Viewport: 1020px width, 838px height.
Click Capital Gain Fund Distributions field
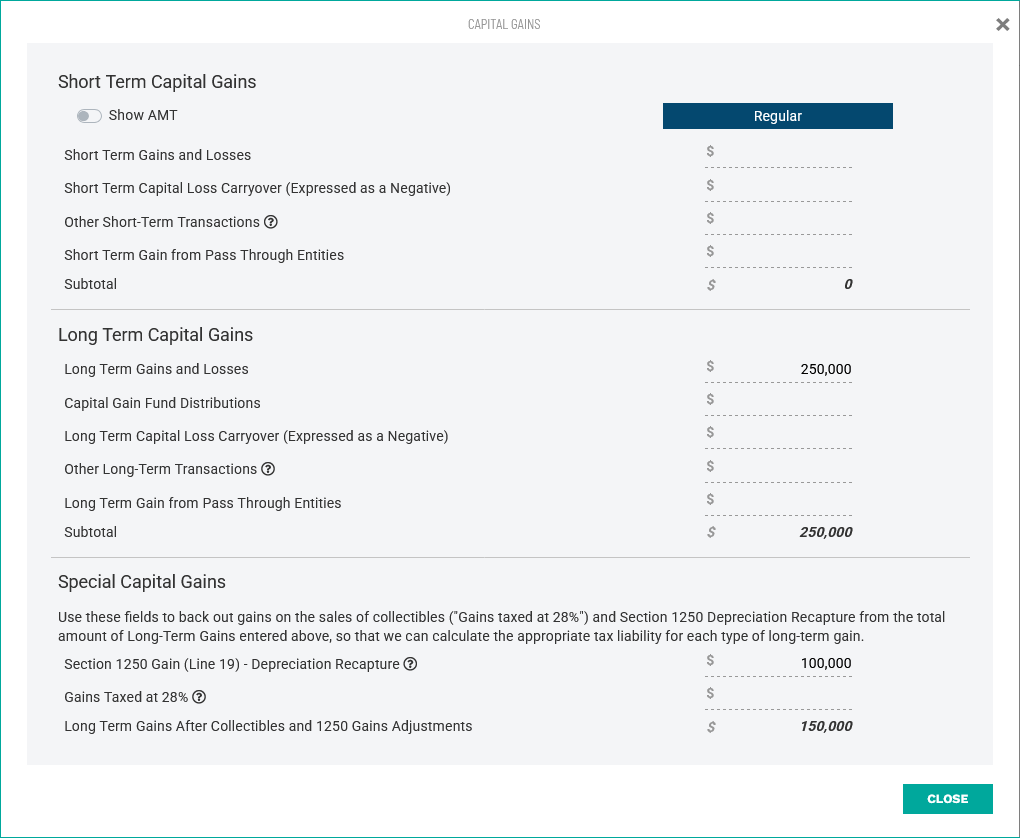784,401
